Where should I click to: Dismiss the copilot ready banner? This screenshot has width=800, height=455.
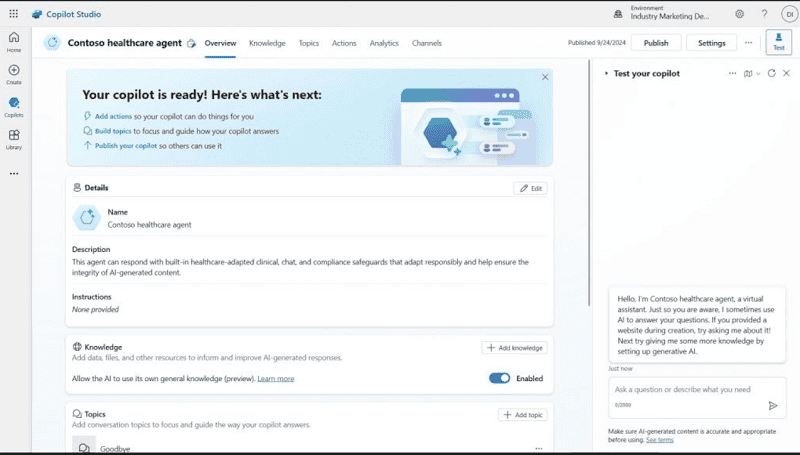pos(545,77)
